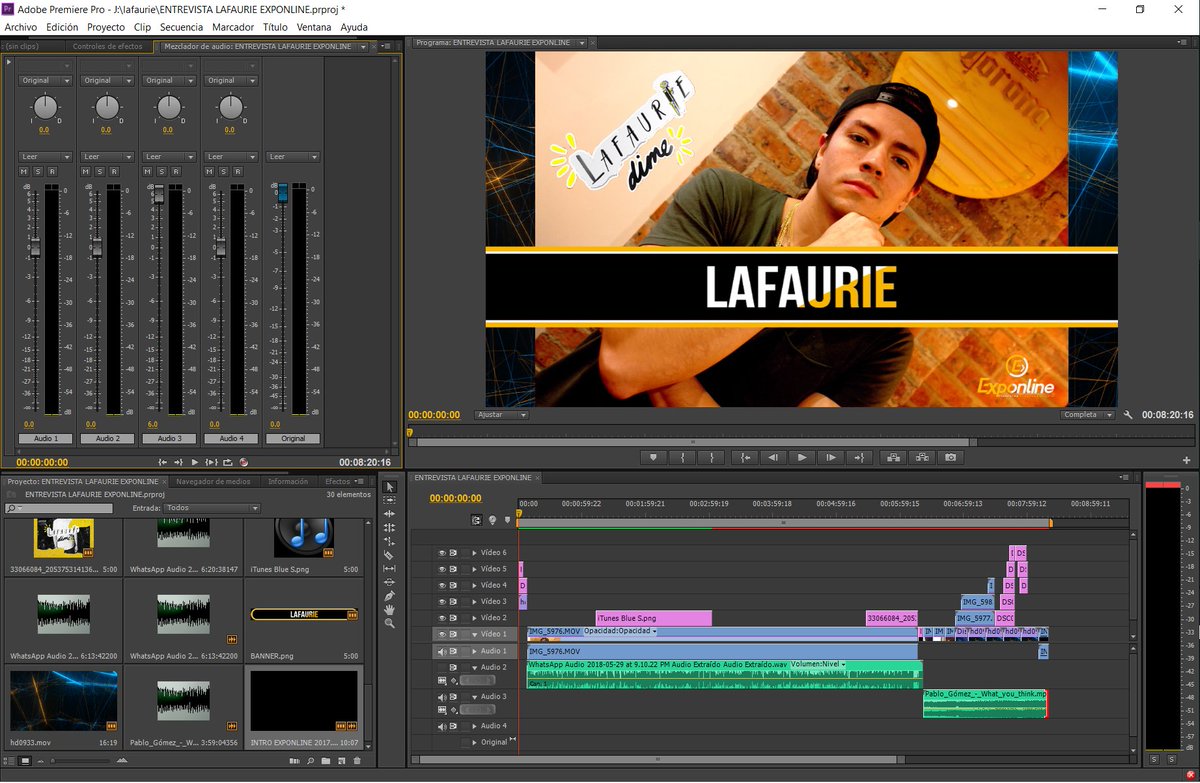Mute the Audio 1 track speaker
The image size is (1200, 783).
pyautogui.click(x=441, y=651)
